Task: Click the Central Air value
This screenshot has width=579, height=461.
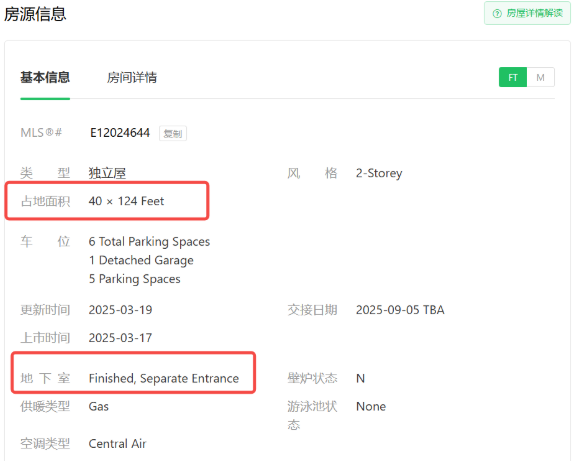Action: click(x=117, y=443)
